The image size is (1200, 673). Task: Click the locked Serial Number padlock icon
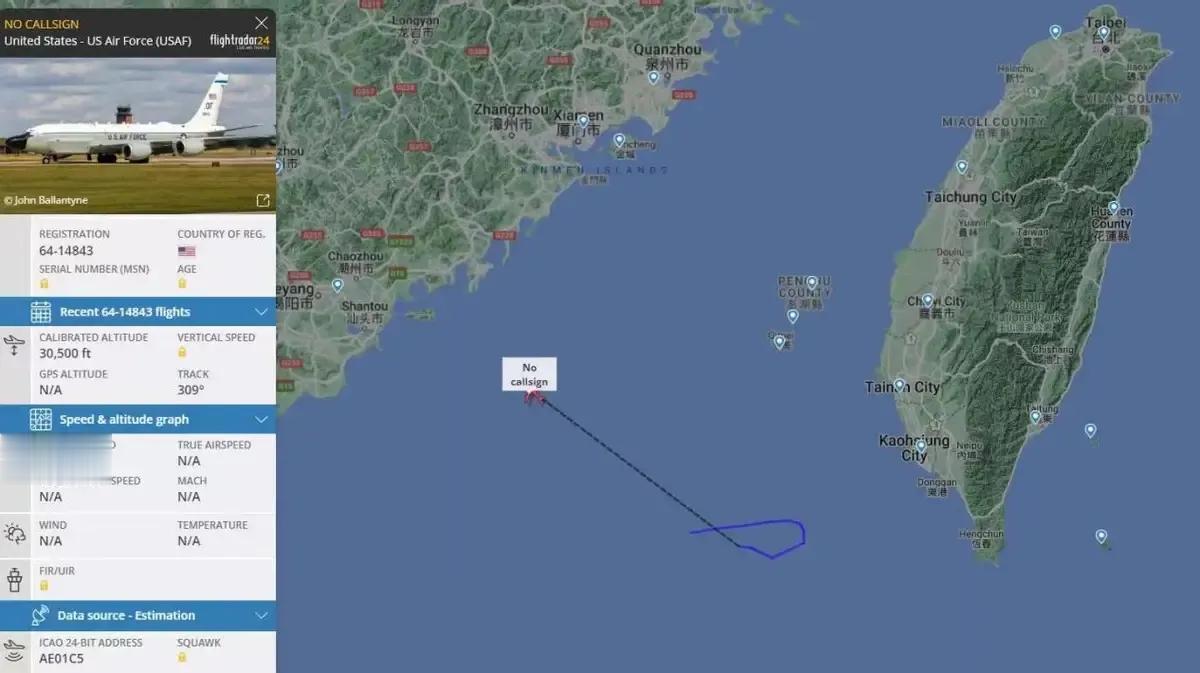[x=44, y=284]
